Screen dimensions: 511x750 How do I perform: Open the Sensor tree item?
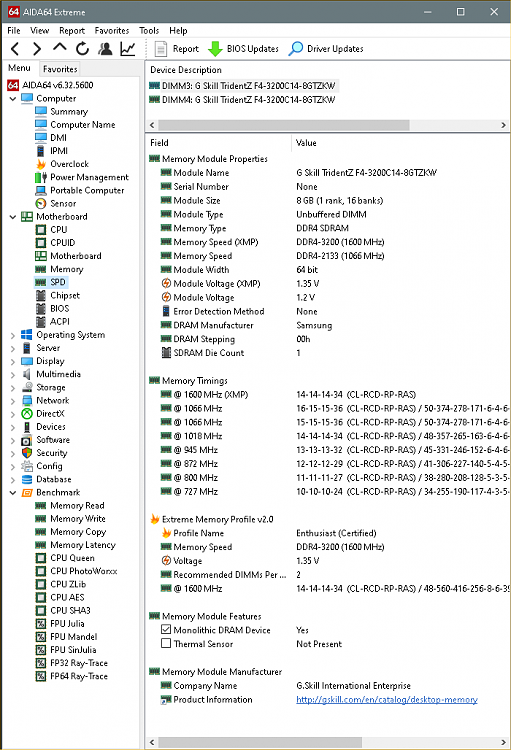56,203
